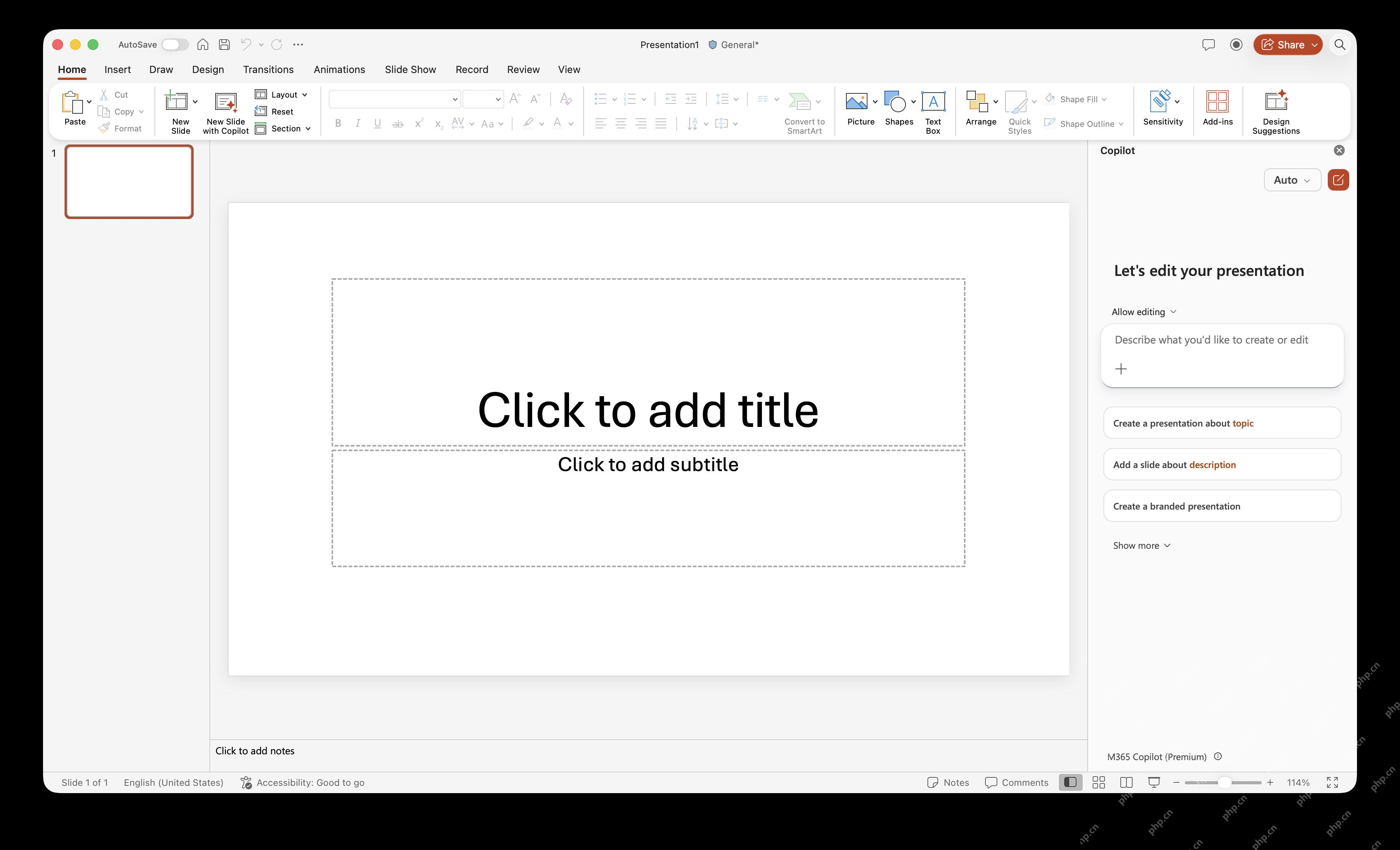The height and width of the screenshot is (850, 1400).
Task: Switch to Reading view
Action: pyautogui.click(x=1126, y=782)
